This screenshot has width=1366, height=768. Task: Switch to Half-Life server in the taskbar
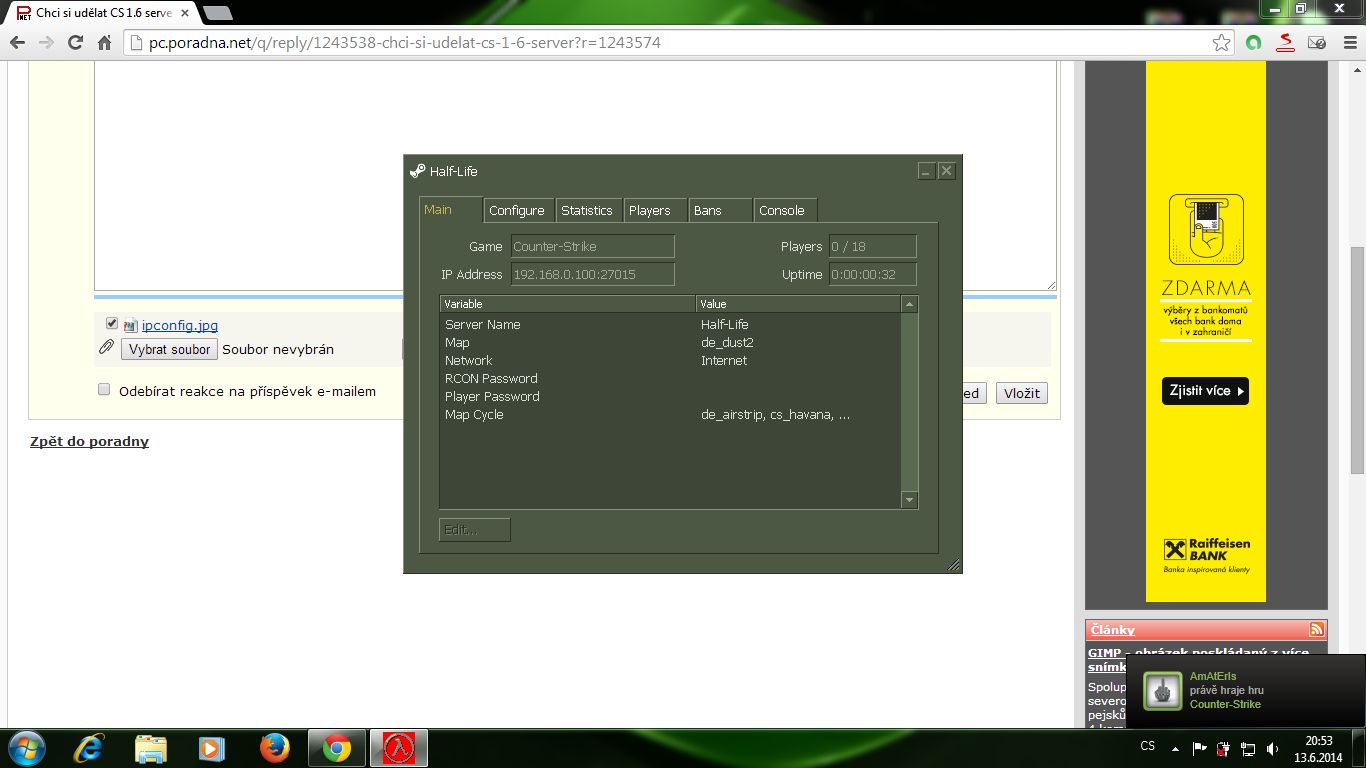click(399, 748)
